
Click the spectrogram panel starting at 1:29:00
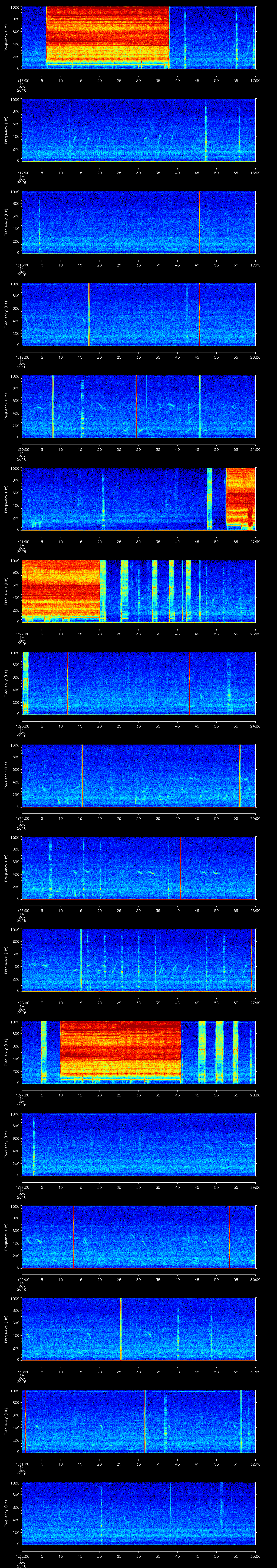(139, 1237)
